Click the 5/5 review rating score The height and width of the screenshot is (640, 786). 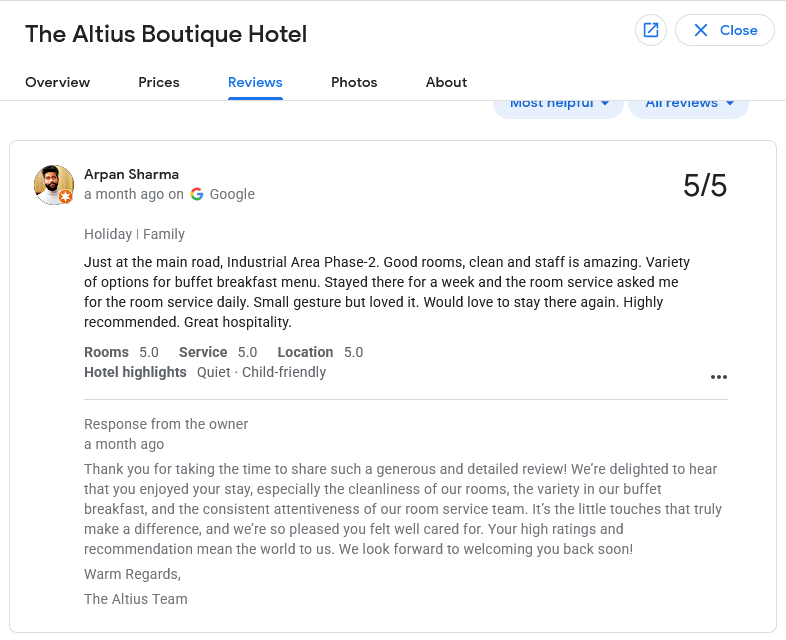(x=705, y=185)
